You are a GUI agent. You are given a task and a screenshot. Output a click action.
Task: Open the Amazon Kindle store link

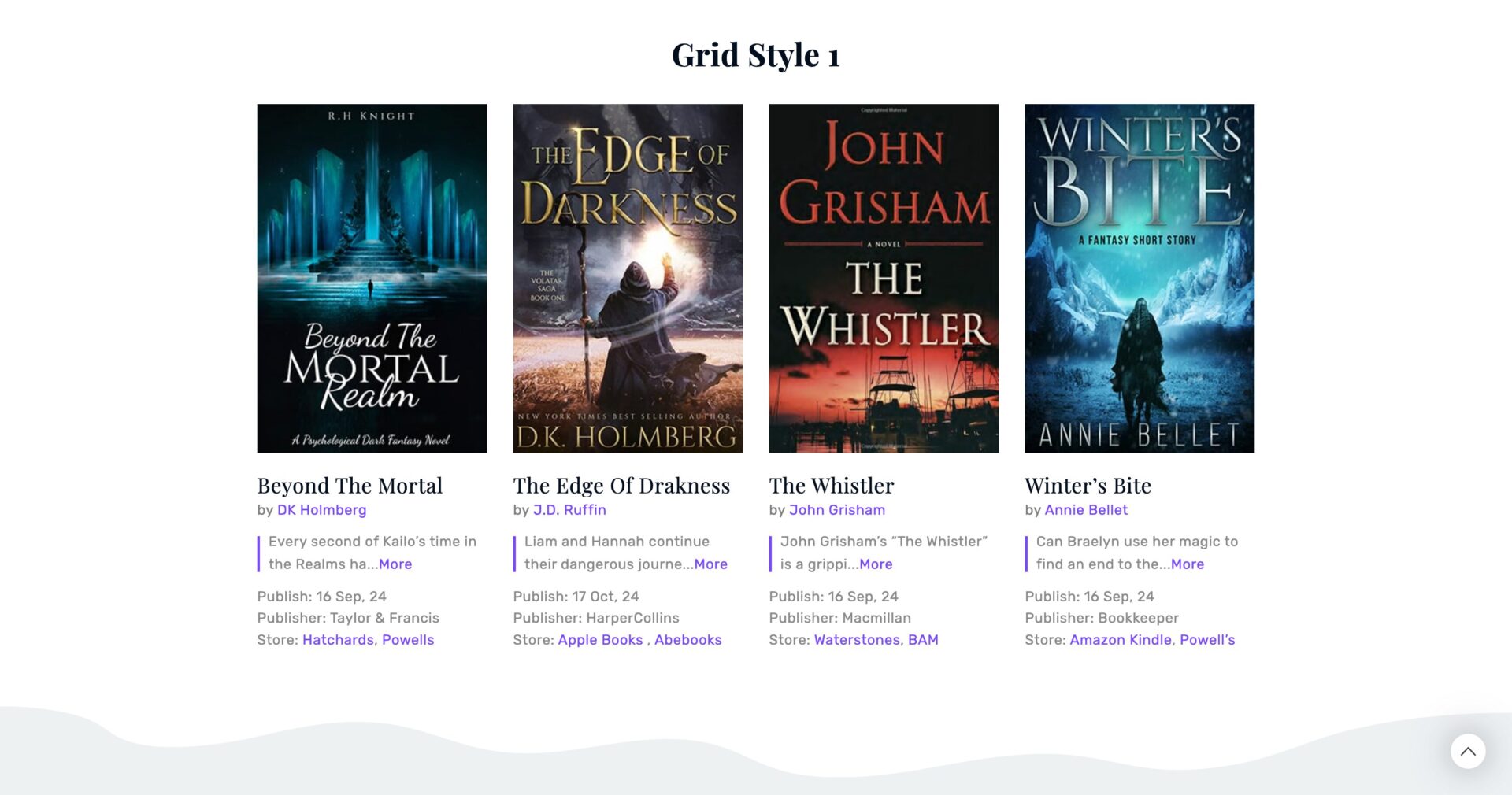(x=1121, y=640)
